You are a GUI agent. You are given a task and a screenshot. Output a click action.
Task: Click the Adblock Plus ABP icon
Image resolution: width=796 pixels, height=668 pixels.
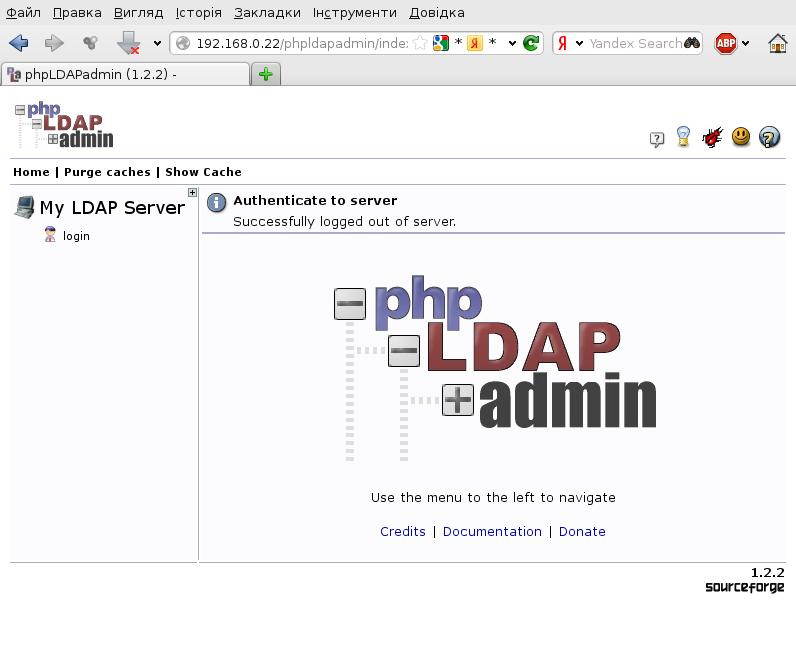pos(725,43)
